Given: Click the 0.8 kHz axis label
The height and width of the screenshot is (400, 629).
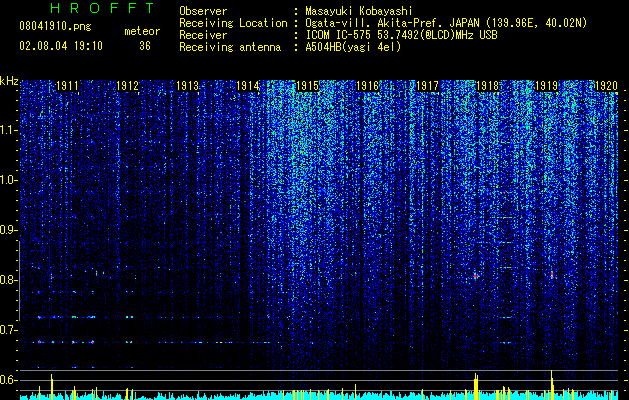Looking at the screenshot, I should 9,280.
